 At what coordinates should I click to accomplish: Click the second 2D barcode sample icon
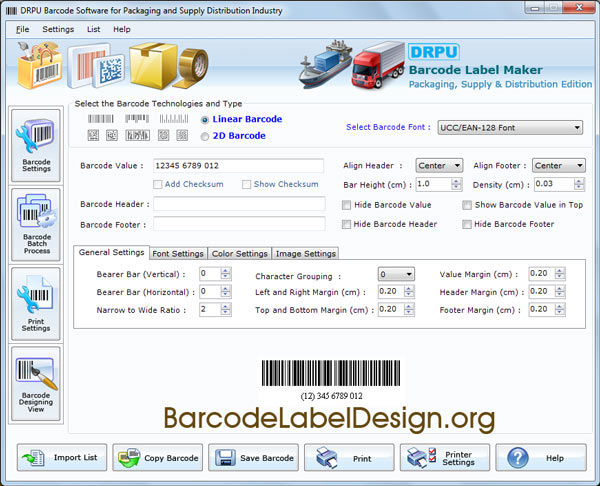pyautogui.click(x=112, y=135)
